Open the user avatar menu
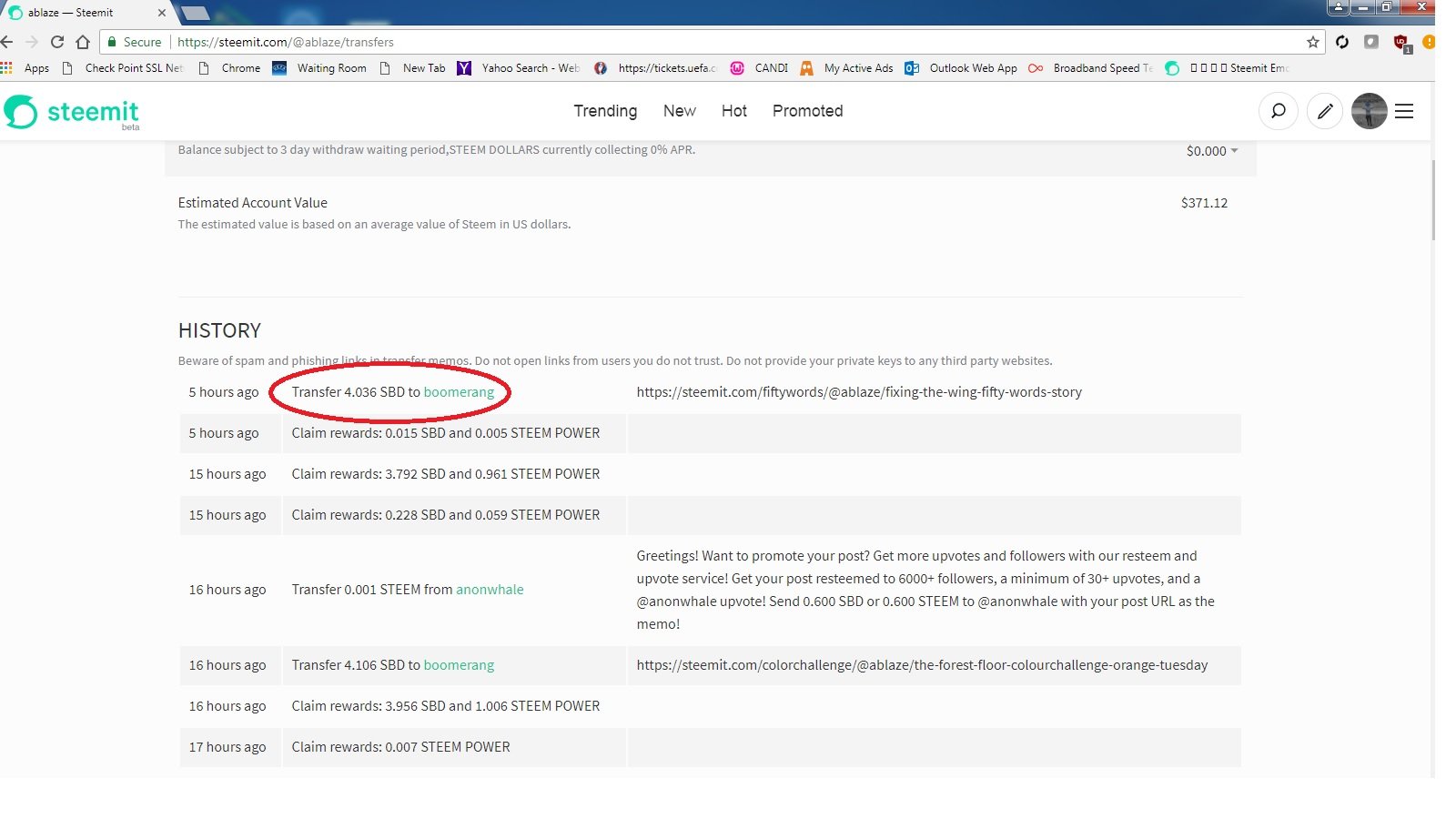The width and height of the screenshot is (1456, 819). click(x=1369, y=111)
